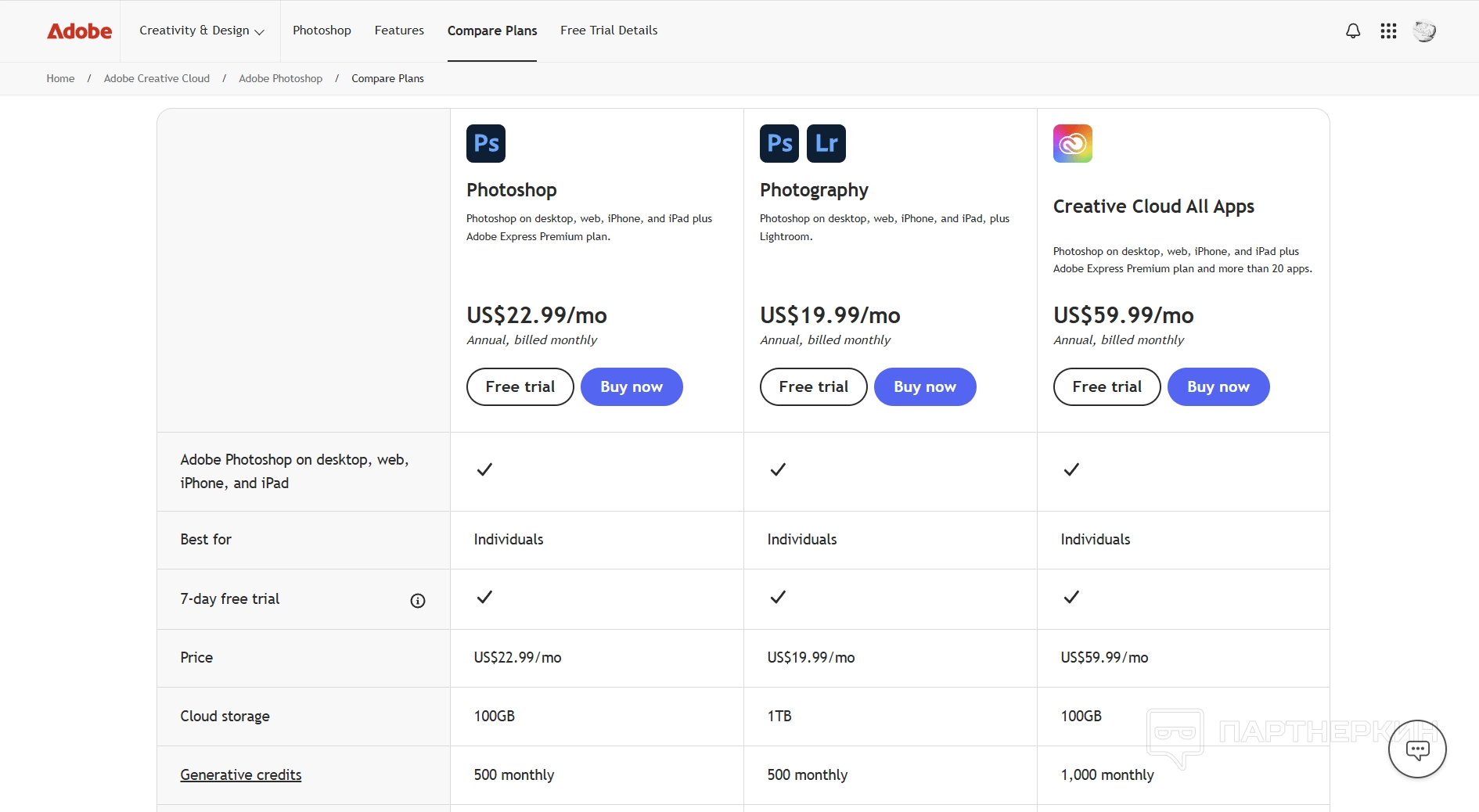Open the Generative credits link
The image size is (1479, 812).
tap(240, 775)
